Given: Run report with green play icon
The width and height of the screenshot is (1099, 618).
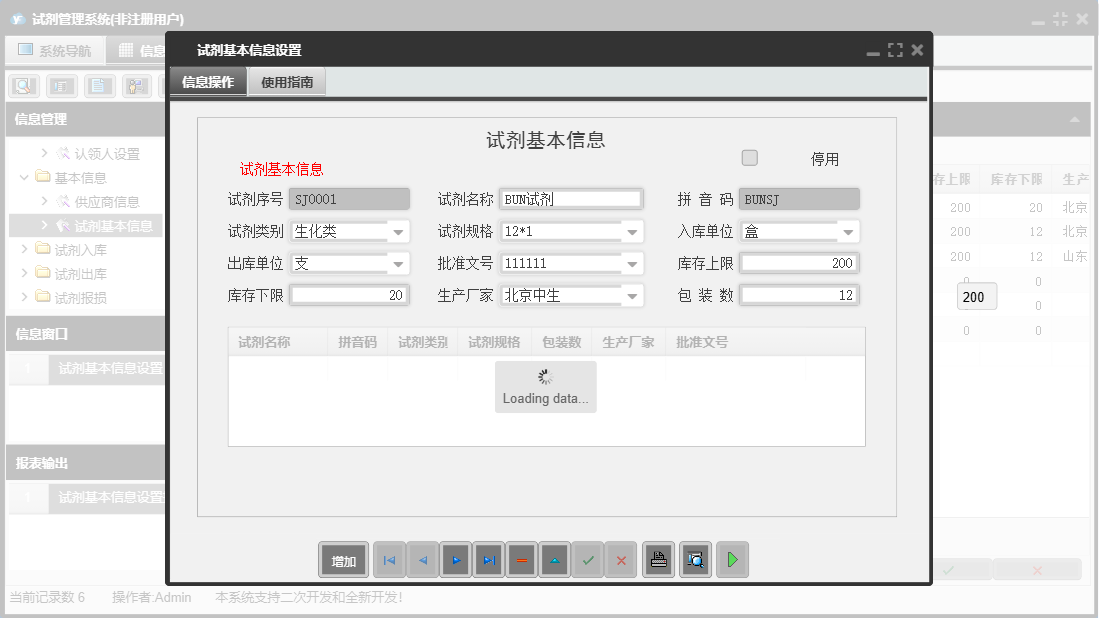Looking at the screenshot, I should tap(732, 559).
